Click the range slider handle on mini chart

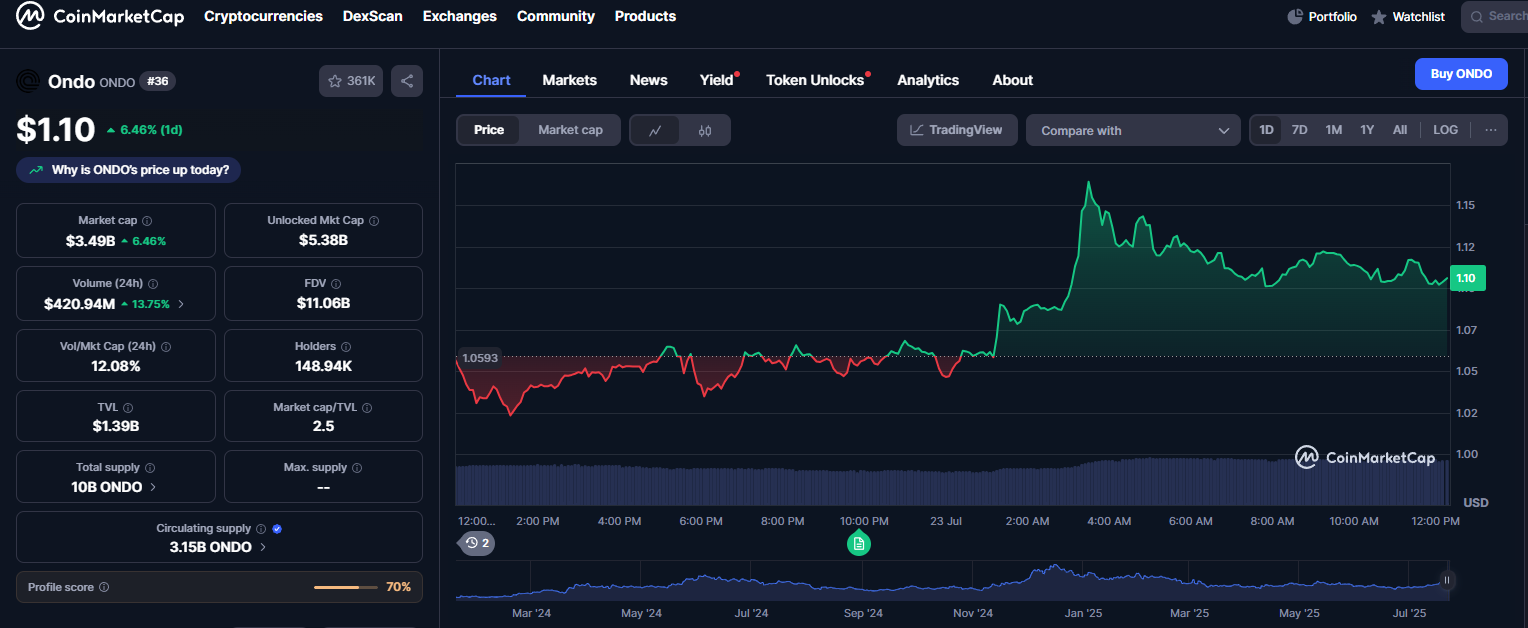tap(1446, 580)
